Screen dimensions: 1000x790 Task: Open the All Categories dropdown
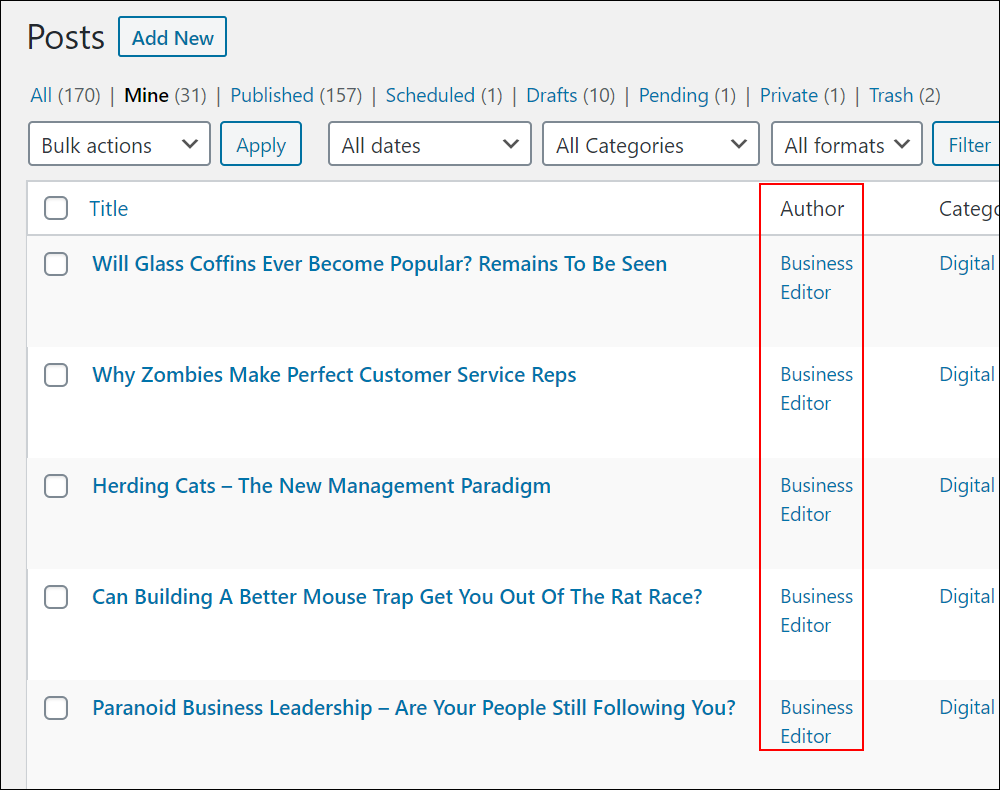[x=651, y=144]
